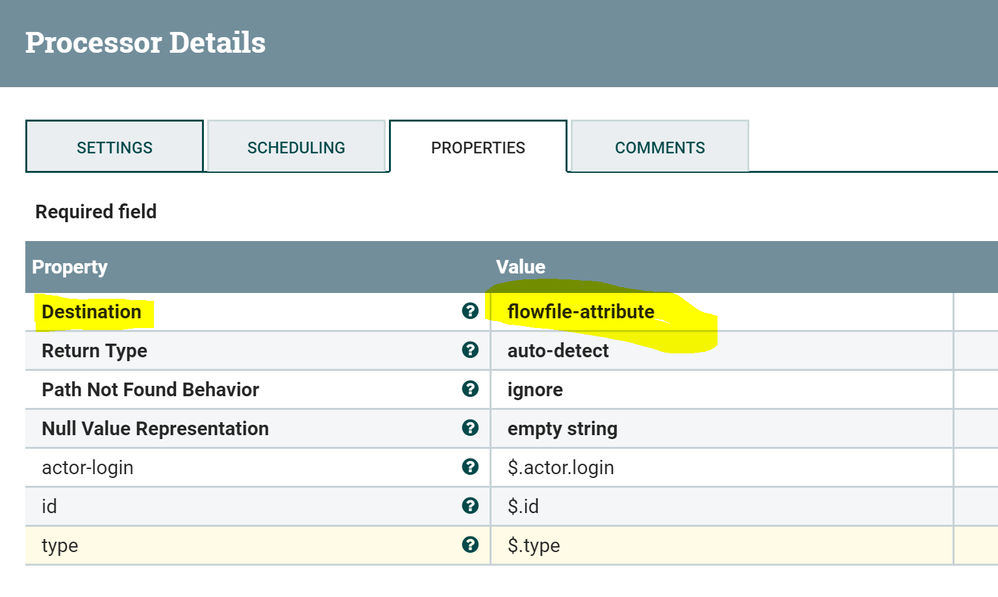Go to the Comments tab
This screenshot has height=597, width=998.
click(660, 147)
